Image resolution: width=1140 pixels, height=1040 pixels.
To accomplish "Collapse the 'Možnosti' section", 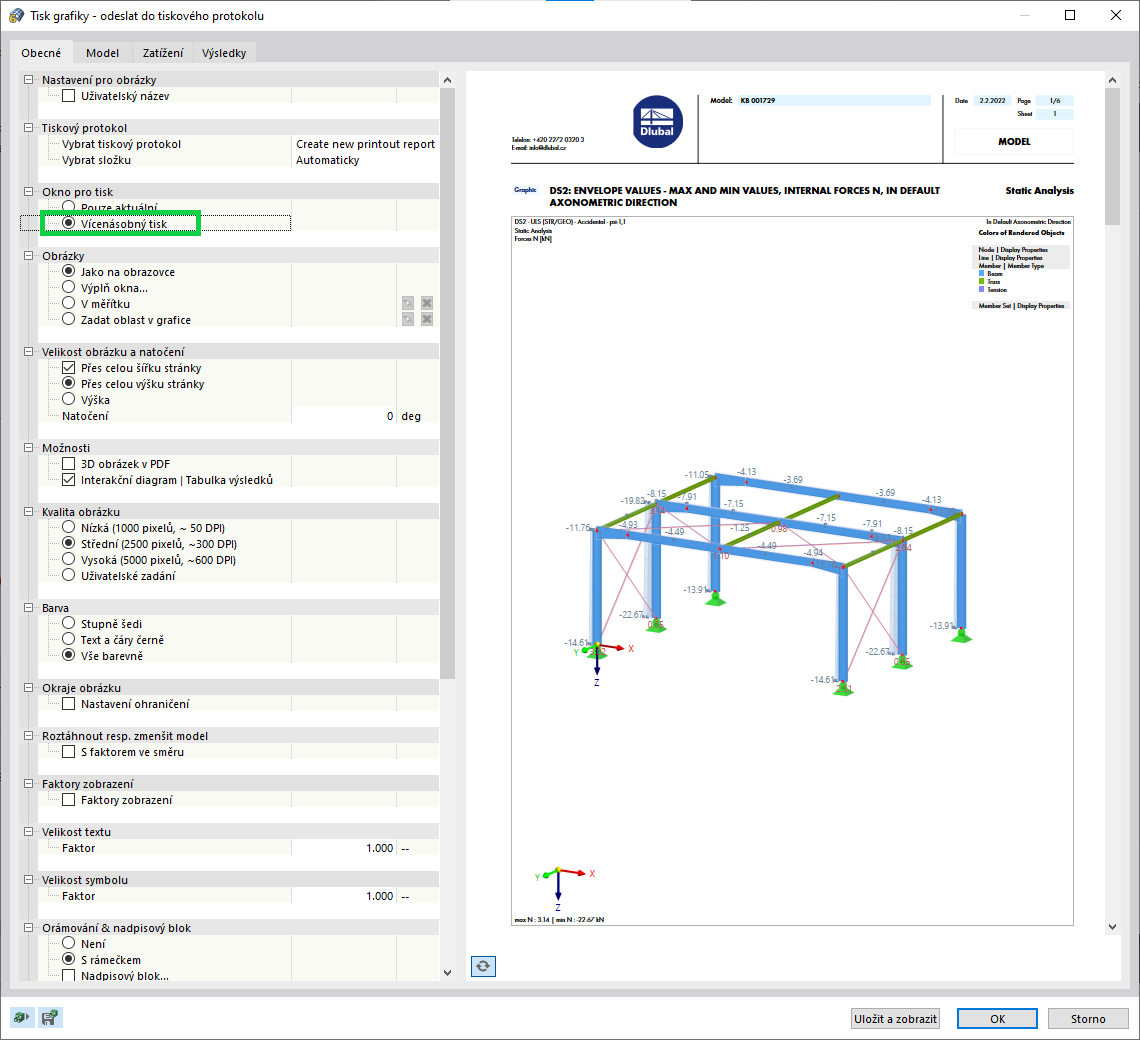I will point(28,447).
